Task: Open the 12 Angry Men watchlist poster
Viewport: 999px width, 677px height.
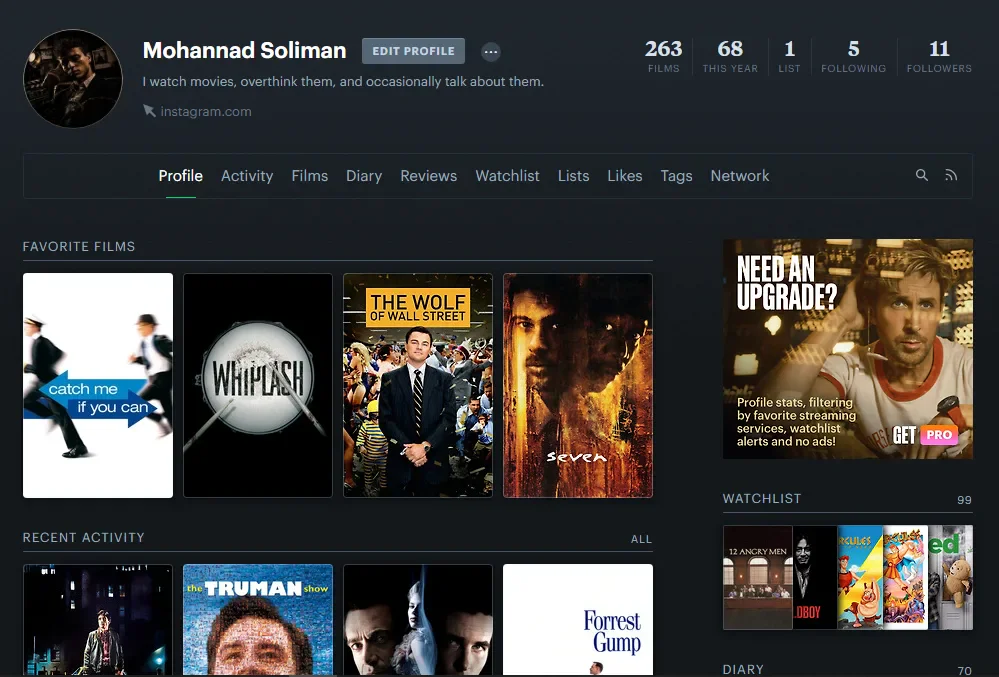Action: [758, 578]
